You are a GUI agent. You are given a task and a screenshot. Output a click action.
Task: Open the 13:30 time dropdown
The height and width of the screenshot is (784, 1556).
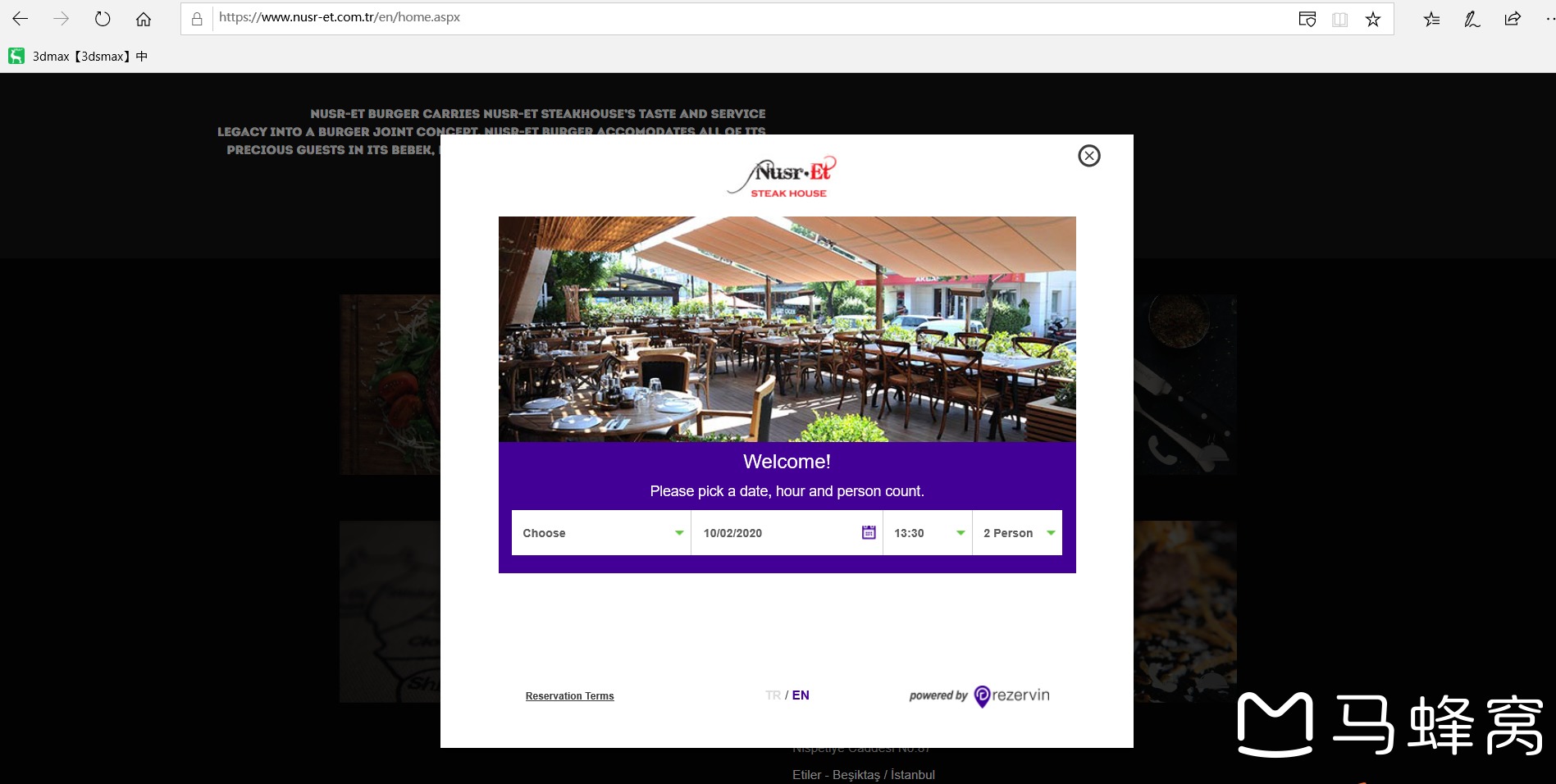[x=928, y=533]
